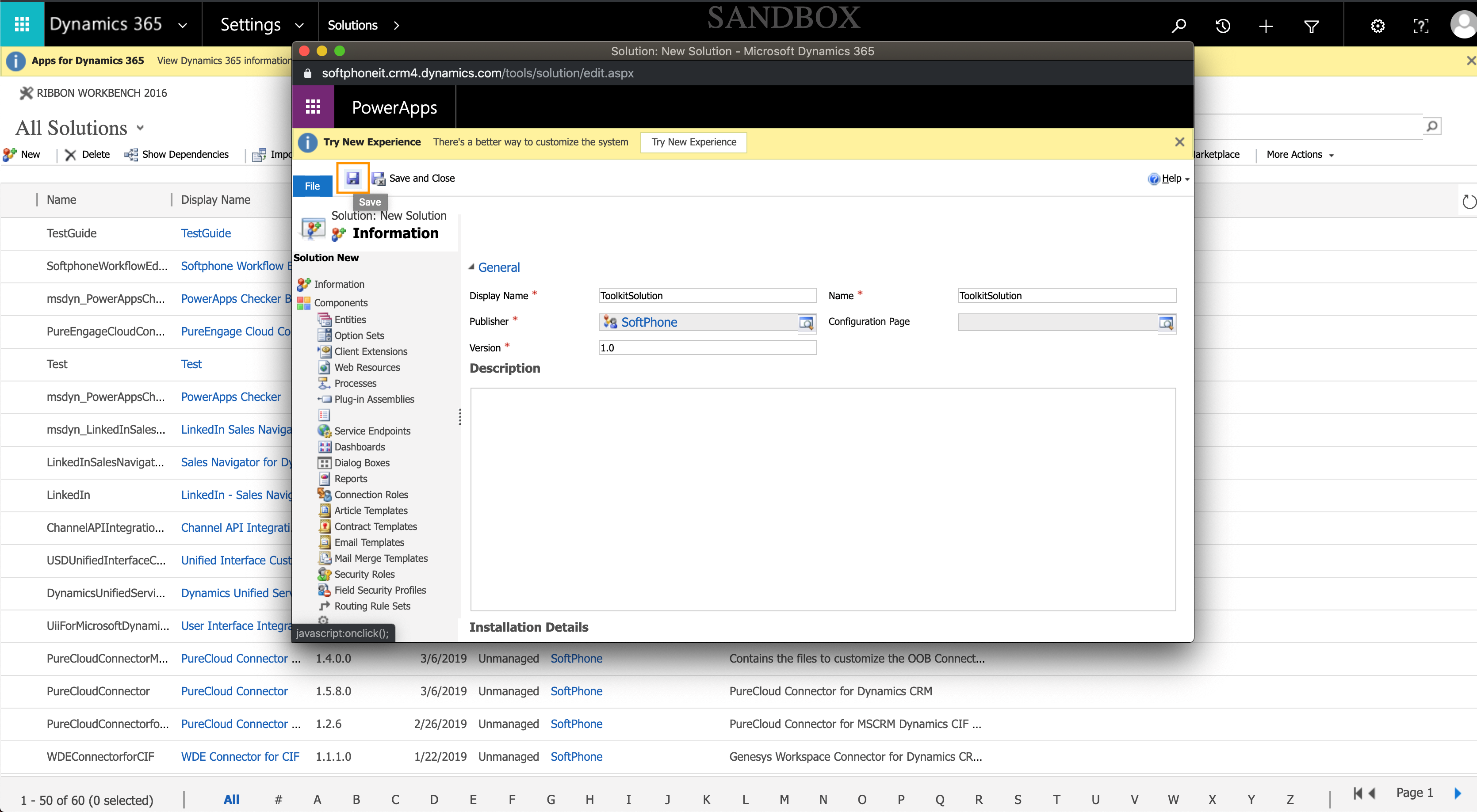The width and height of the screenshot is (1477, 812).
Task: Open the WDE Connector for CIF link
Action: point(240,756)
